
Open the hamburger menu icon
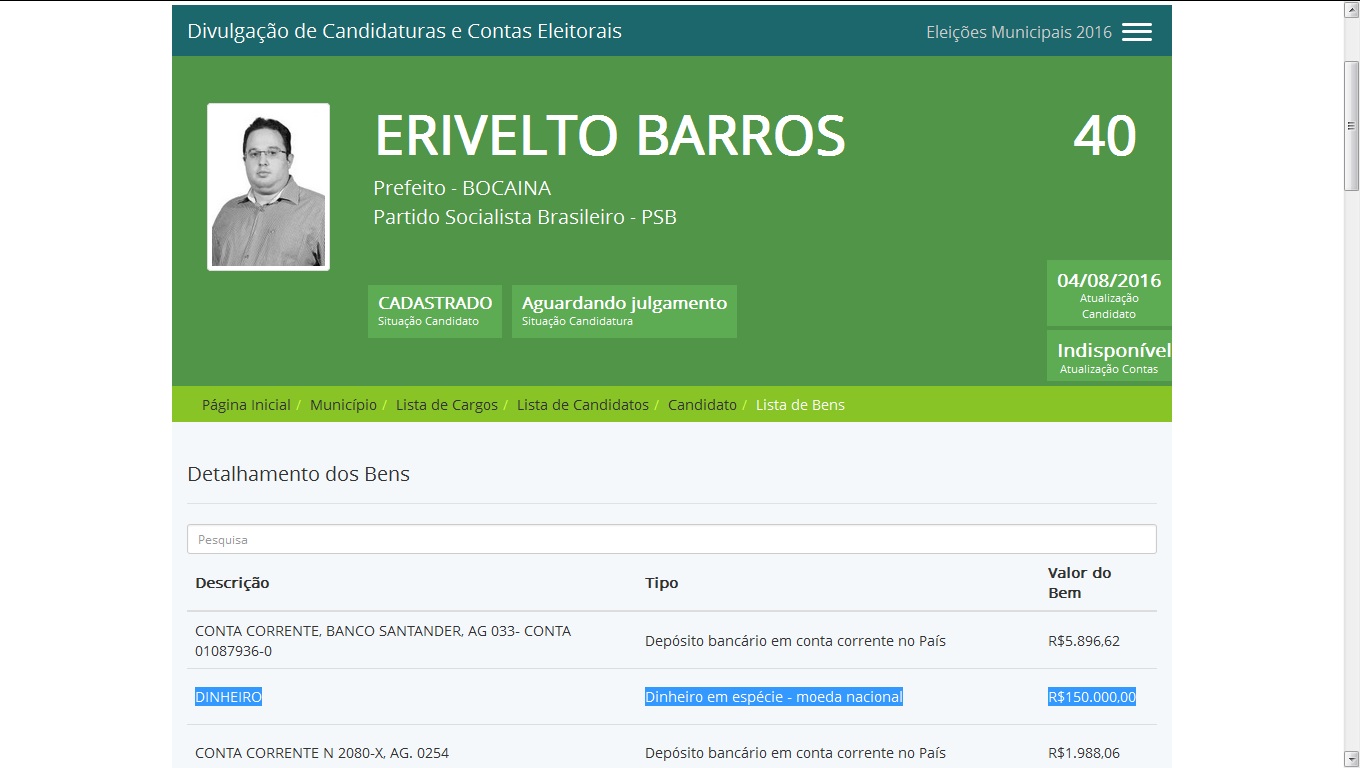coord(1137,32)
